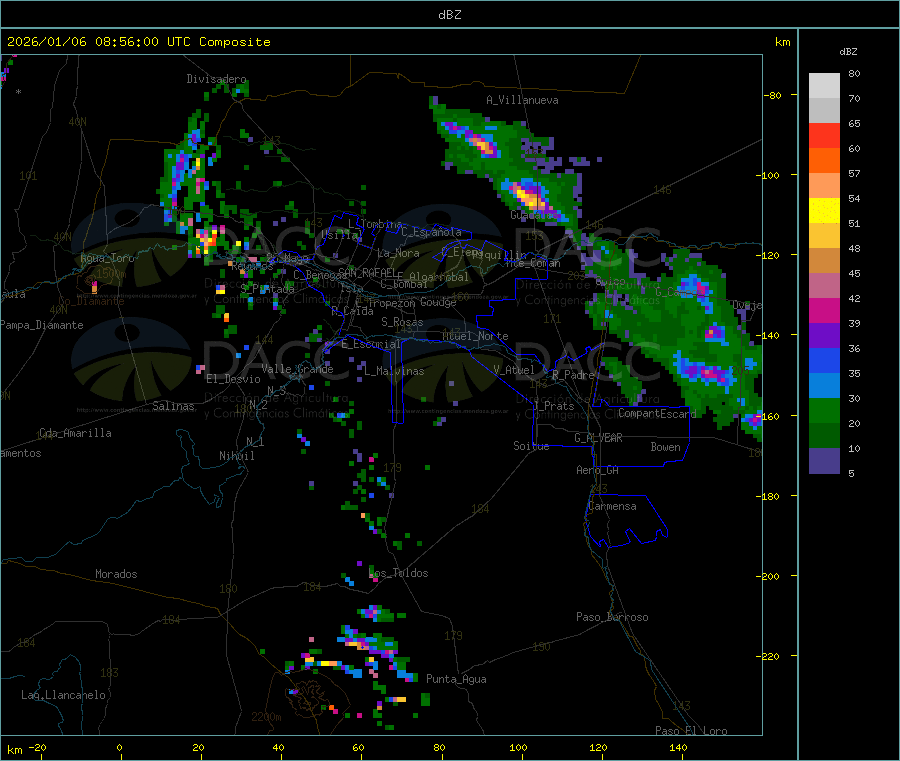Screen dimensions: 900x761
Task: Select the C_Española label
Action: point(432,232)
